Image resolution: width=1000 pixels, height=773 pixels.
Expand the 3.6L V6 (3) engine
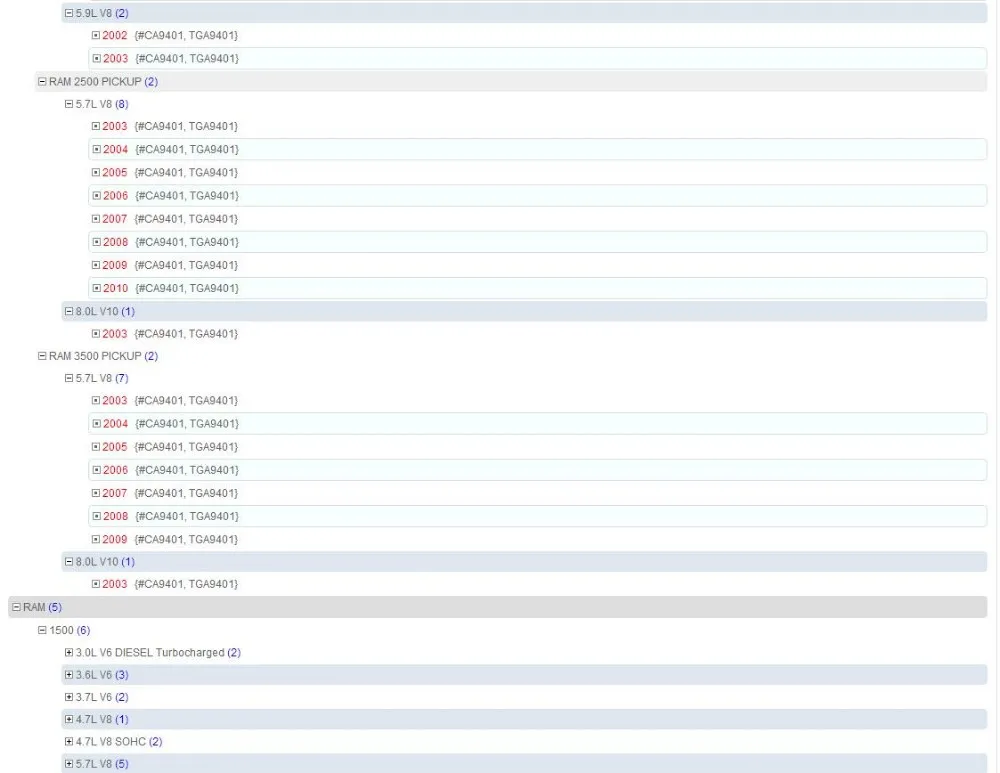pyautogui.click(x=69, y=675)
